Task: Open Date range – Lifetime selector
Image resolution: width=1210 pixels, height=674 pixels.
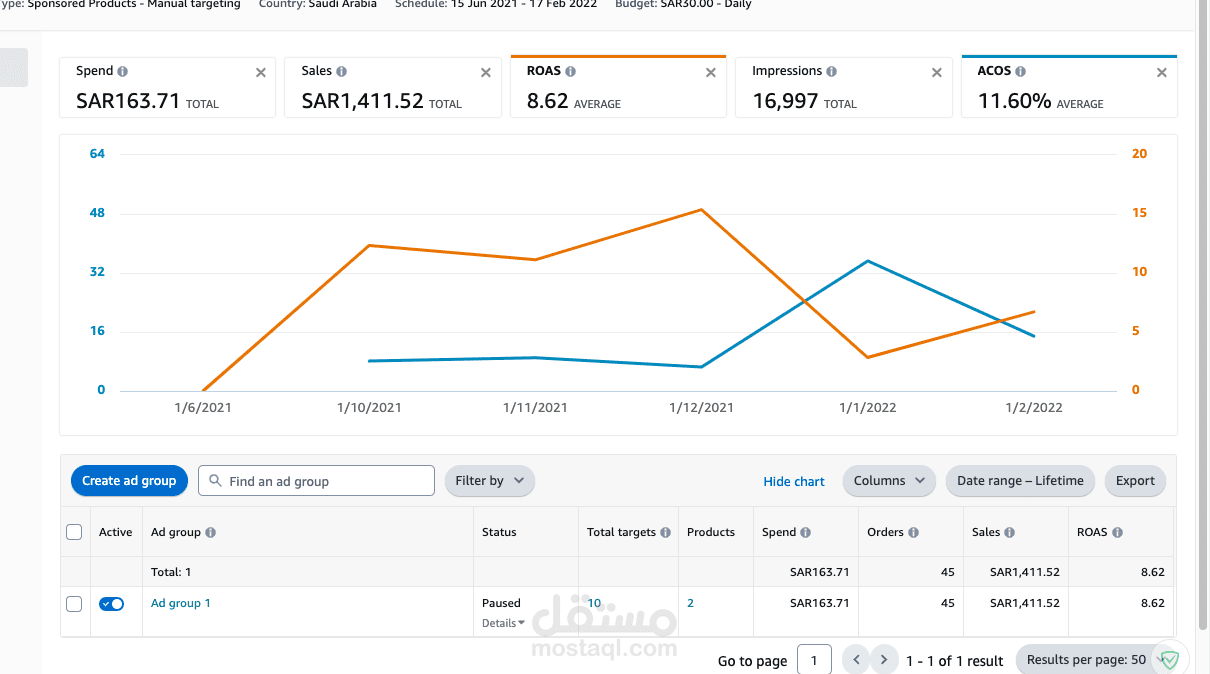Action: [1020, 481]
